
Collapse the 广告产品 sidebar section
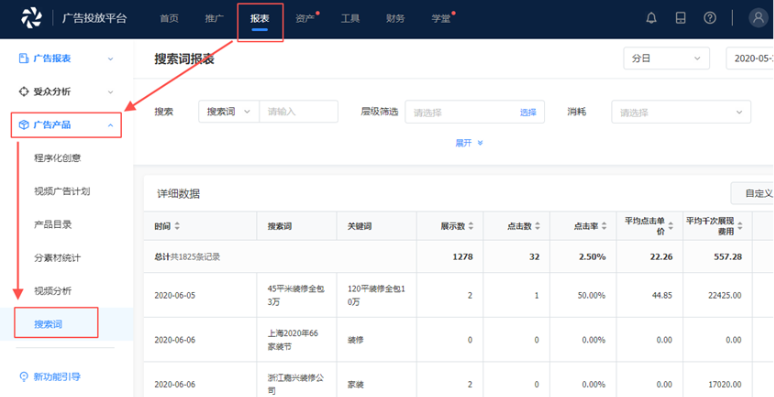point(111,125)
